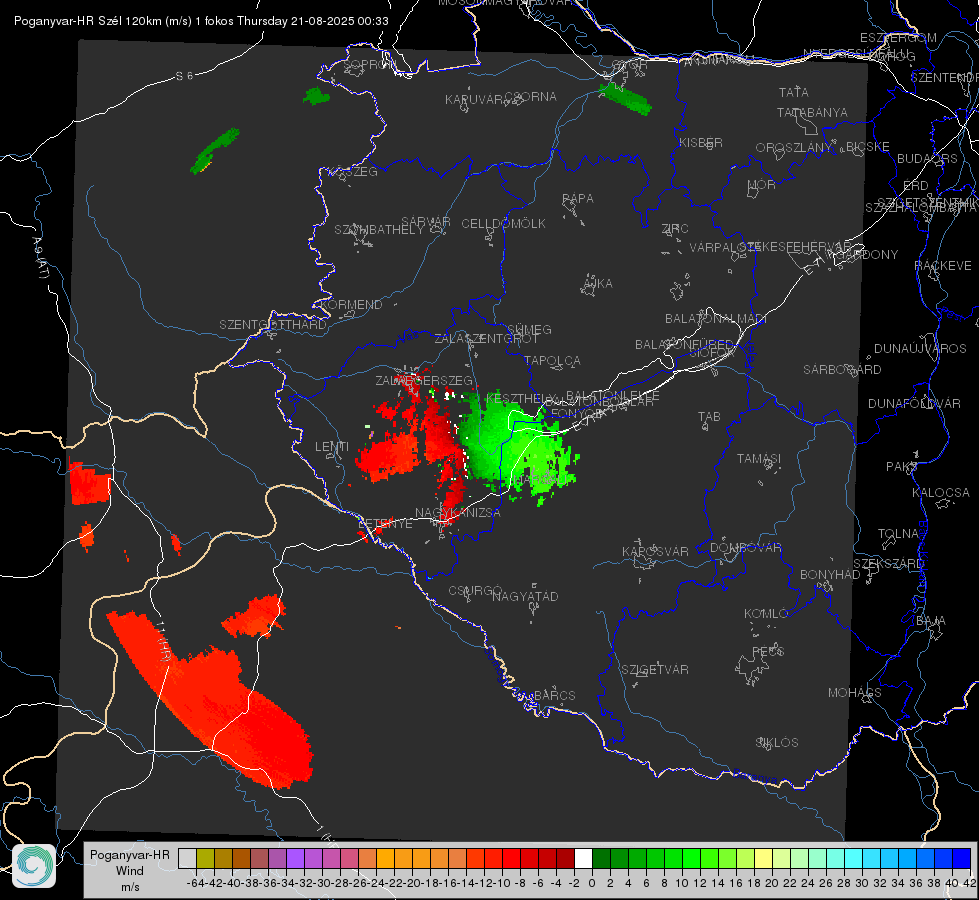Click the MÓR town label
The image size is (979, 900).
(x=762, y=184)
